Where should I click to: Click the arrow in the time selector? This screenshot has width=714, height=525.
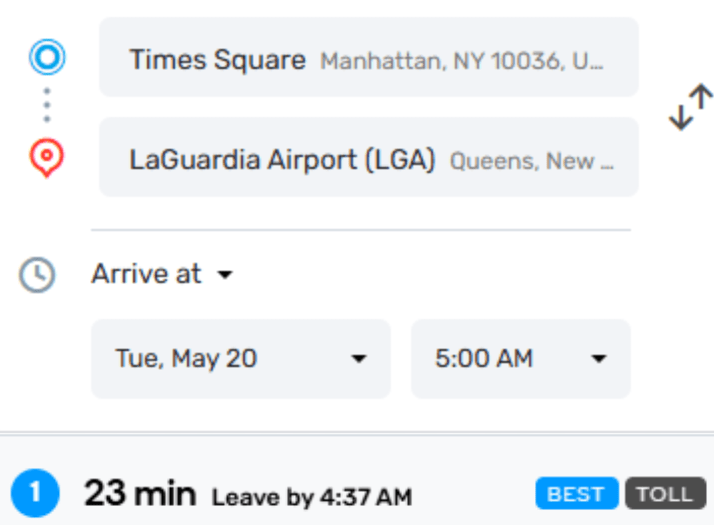point(599,360)
